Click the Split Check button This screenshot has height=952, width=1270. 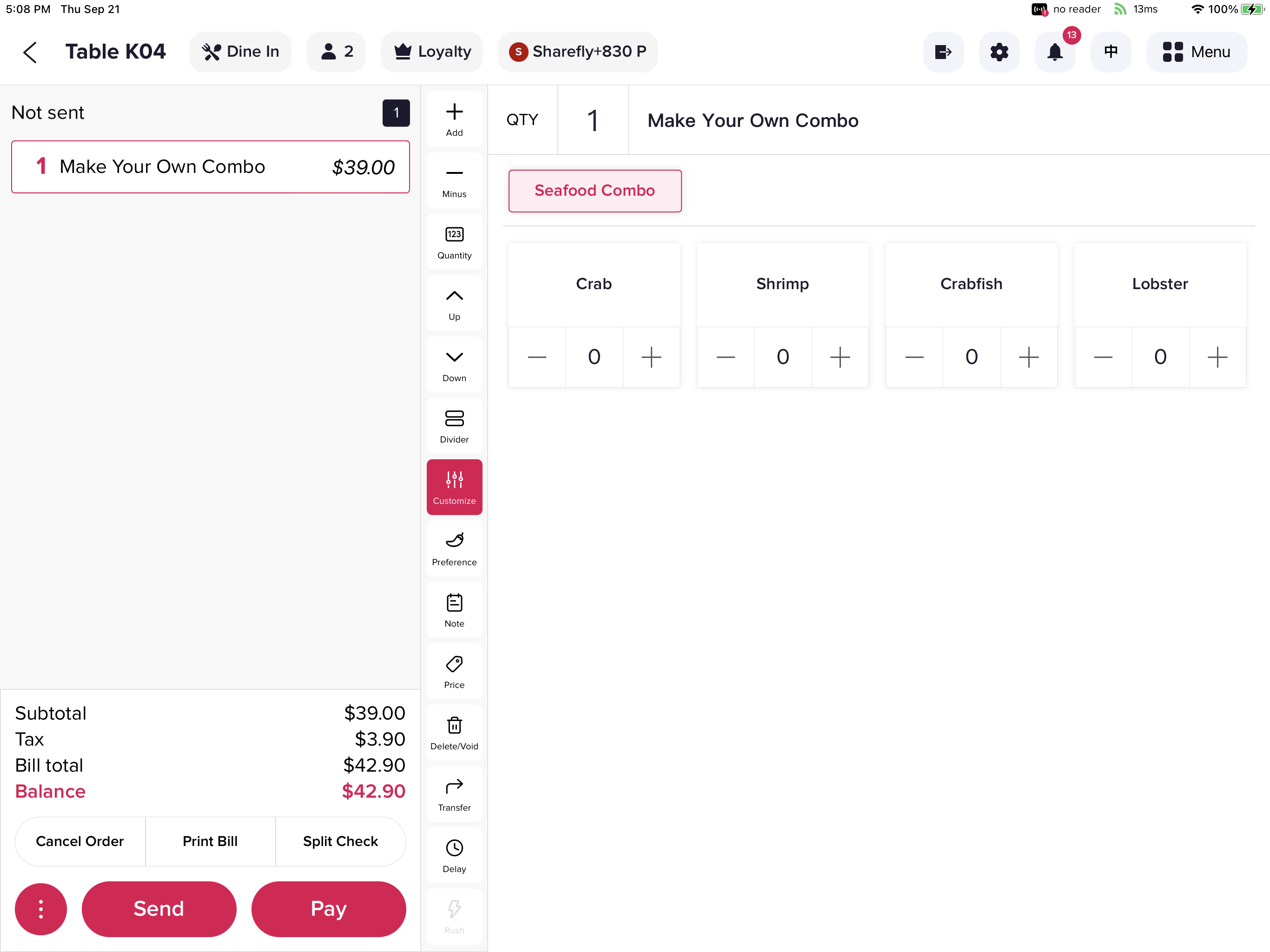coord(340,840)
